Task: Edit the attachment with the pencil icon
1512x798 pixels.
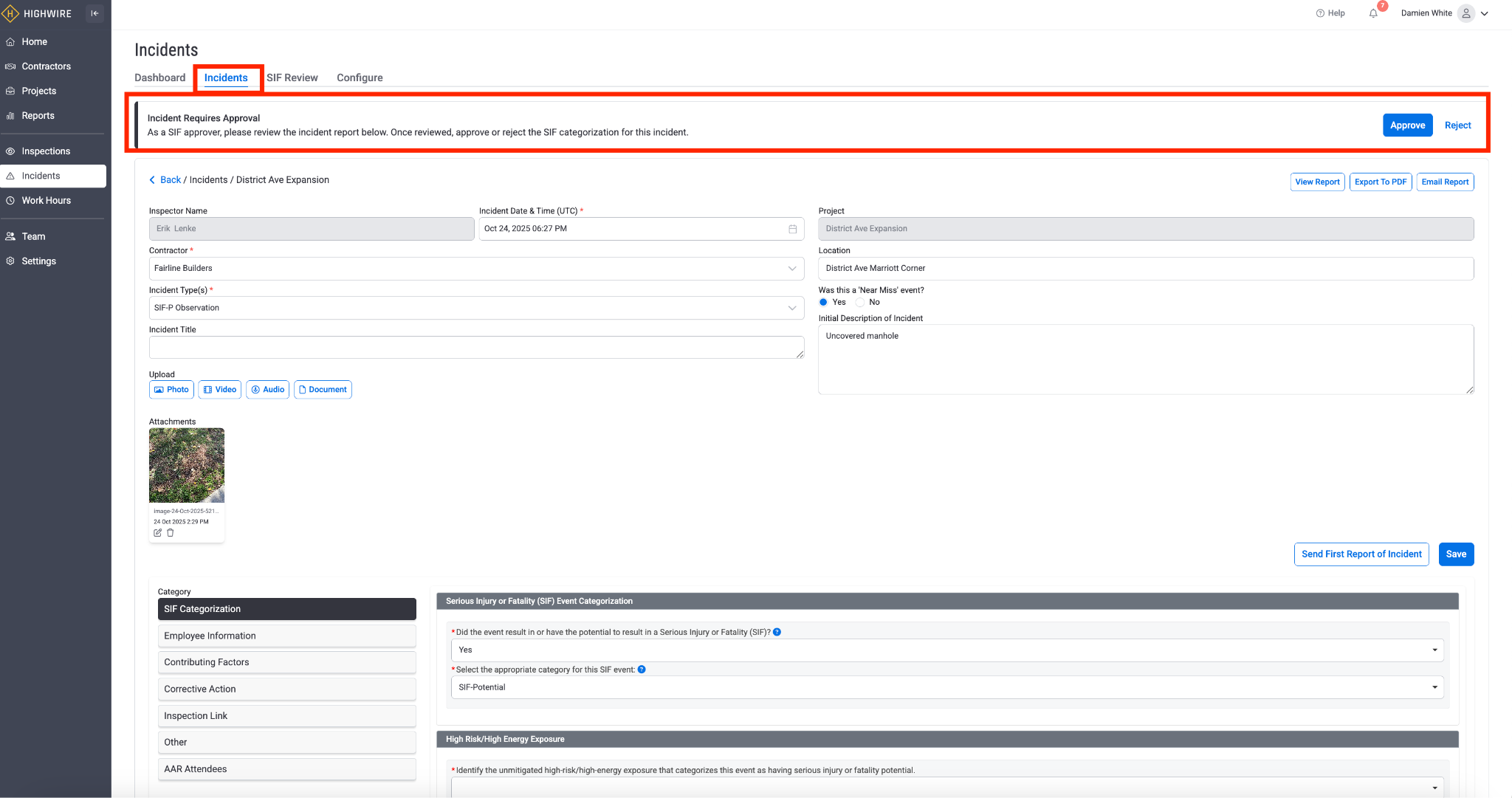Action: [x=157, y=533]
